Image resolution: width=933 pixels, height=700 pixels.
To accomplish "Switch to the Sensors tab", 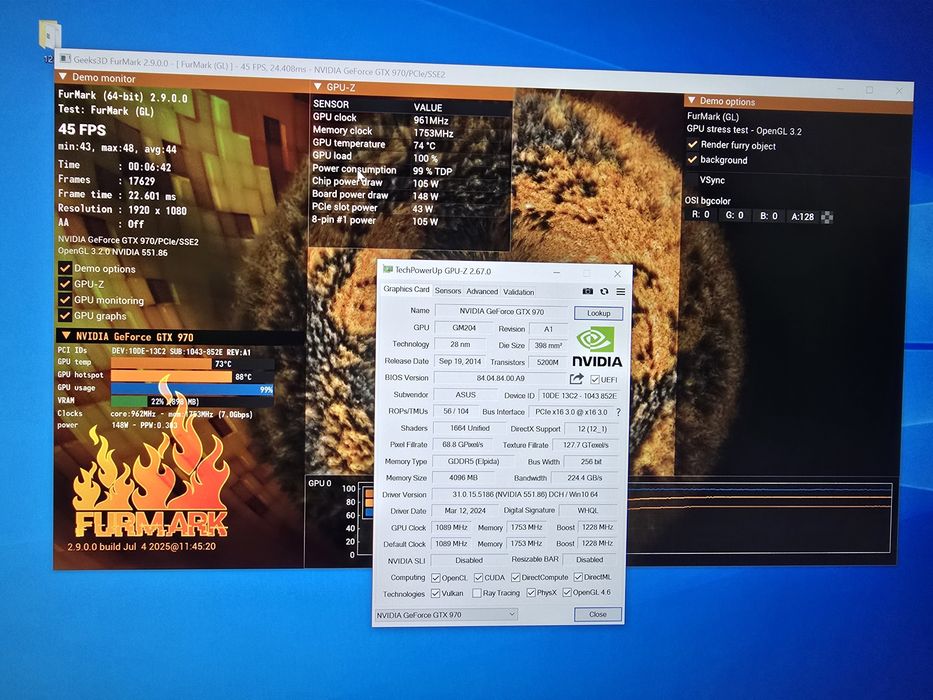I will (447, 291).
